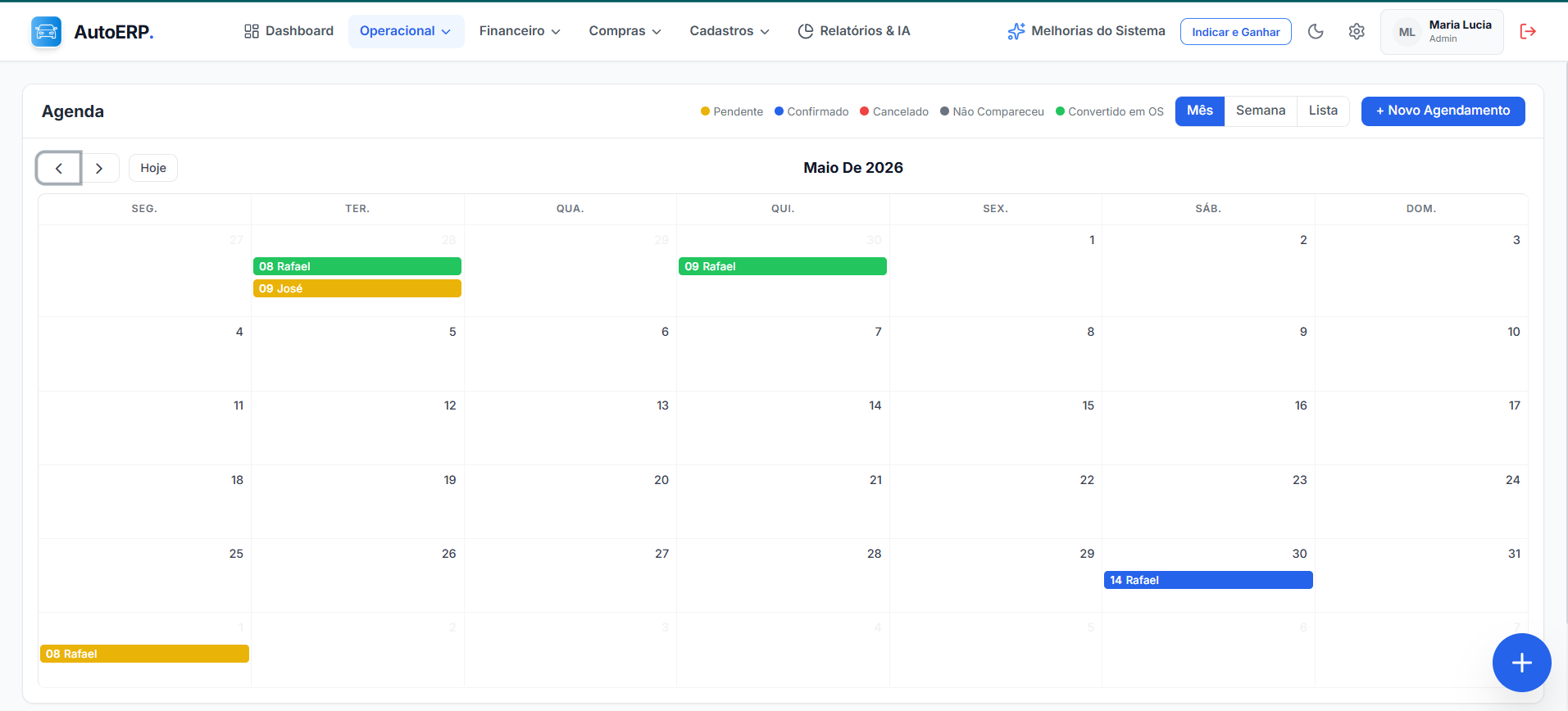Click yellow Pendente legend dot
The width and height of the screenshot is (1568, 711).
[705, 111]
